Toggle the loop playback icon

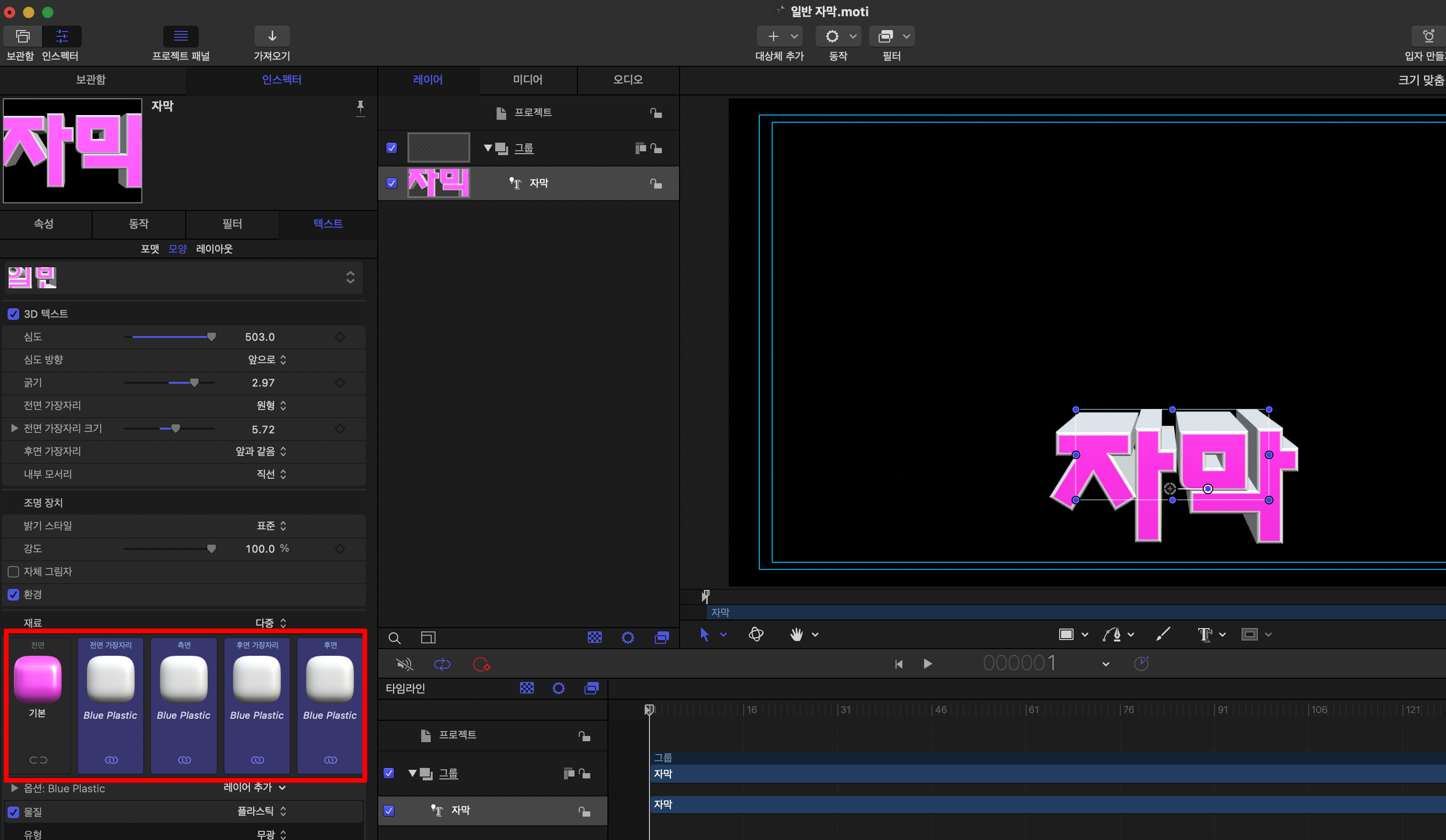442,664
